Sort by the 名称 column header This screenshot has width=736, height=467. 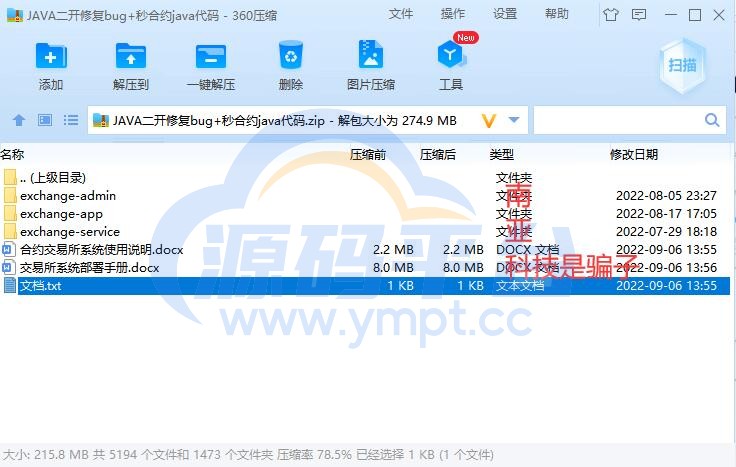coord(12,154)
